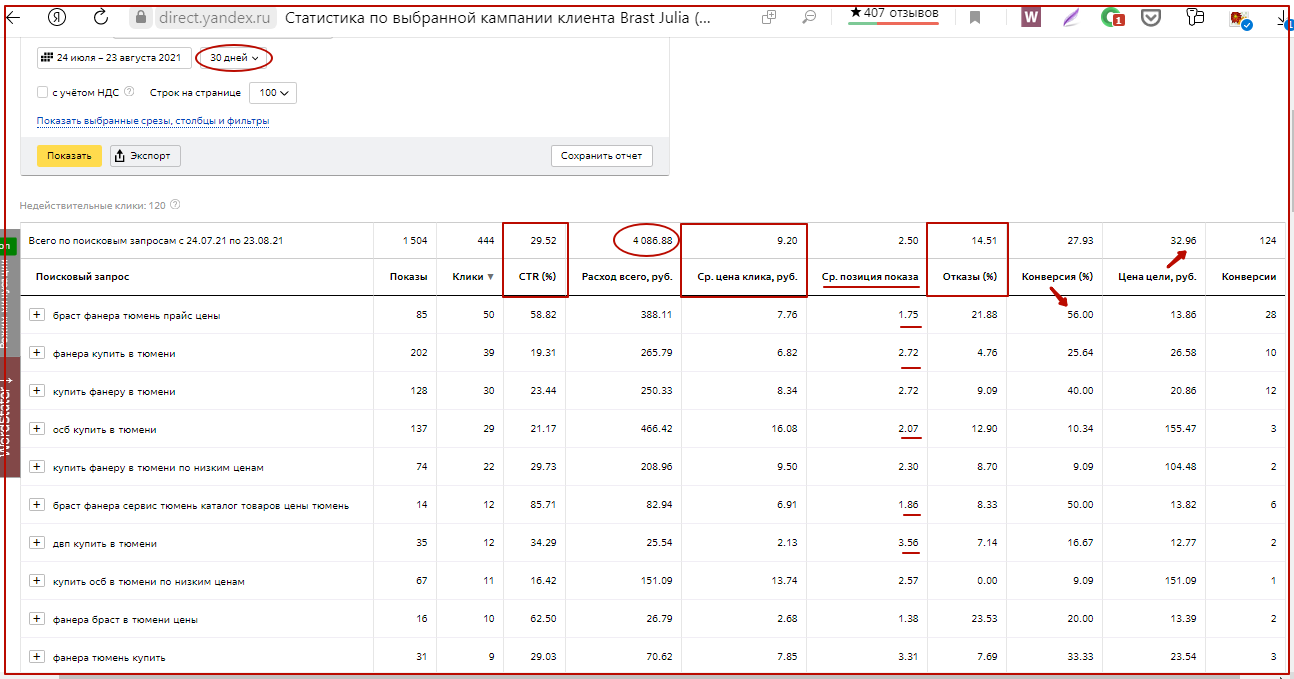Bookmark the page with the bookmark icon

click(975, 18)
